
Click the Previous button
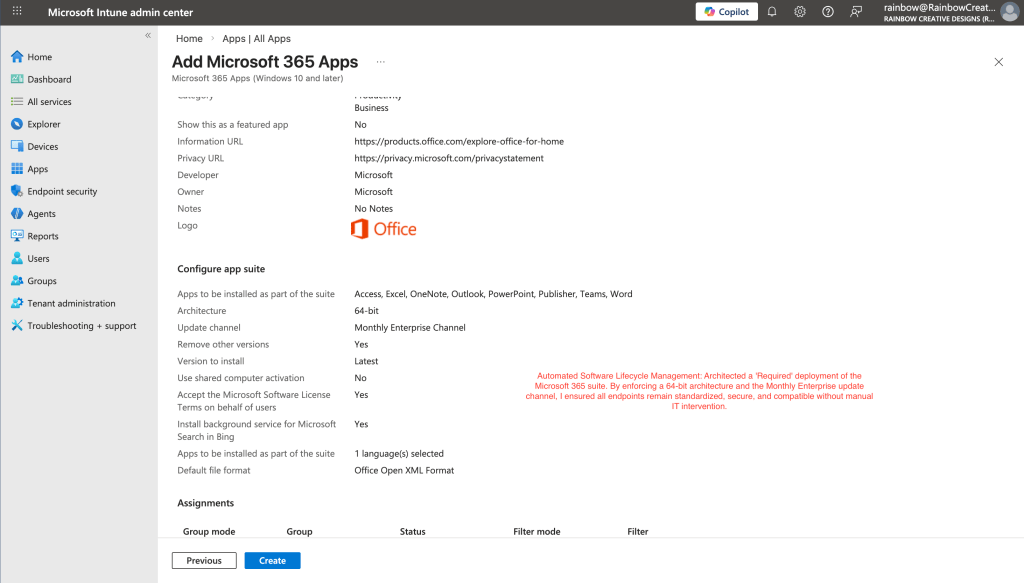click(x=204, y=561)
